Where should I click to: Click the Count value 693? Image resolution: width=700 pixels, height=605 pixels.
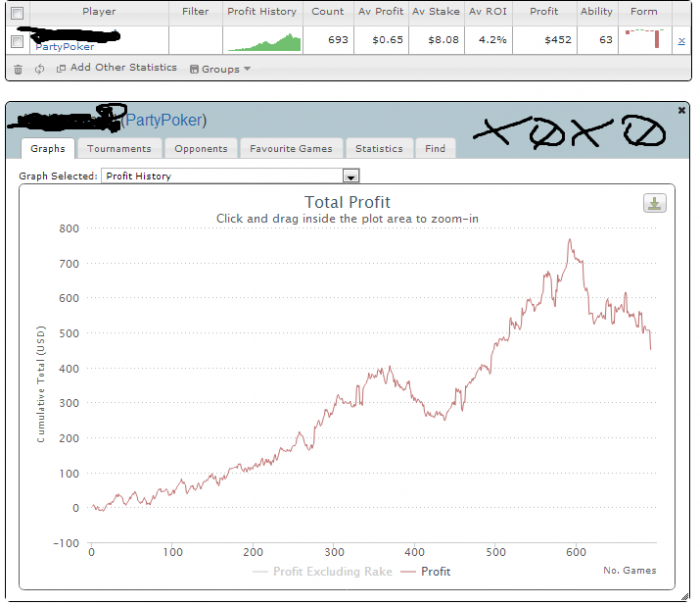(x=338, y=40)
